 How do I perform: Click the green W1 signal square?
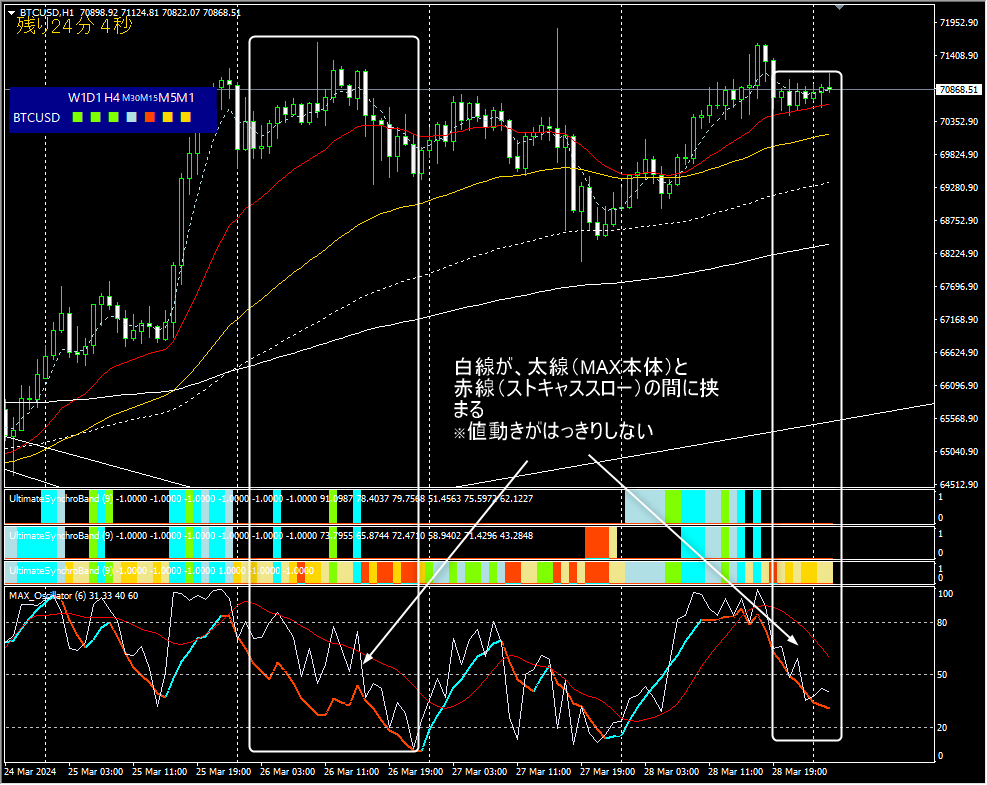[78, 117]
